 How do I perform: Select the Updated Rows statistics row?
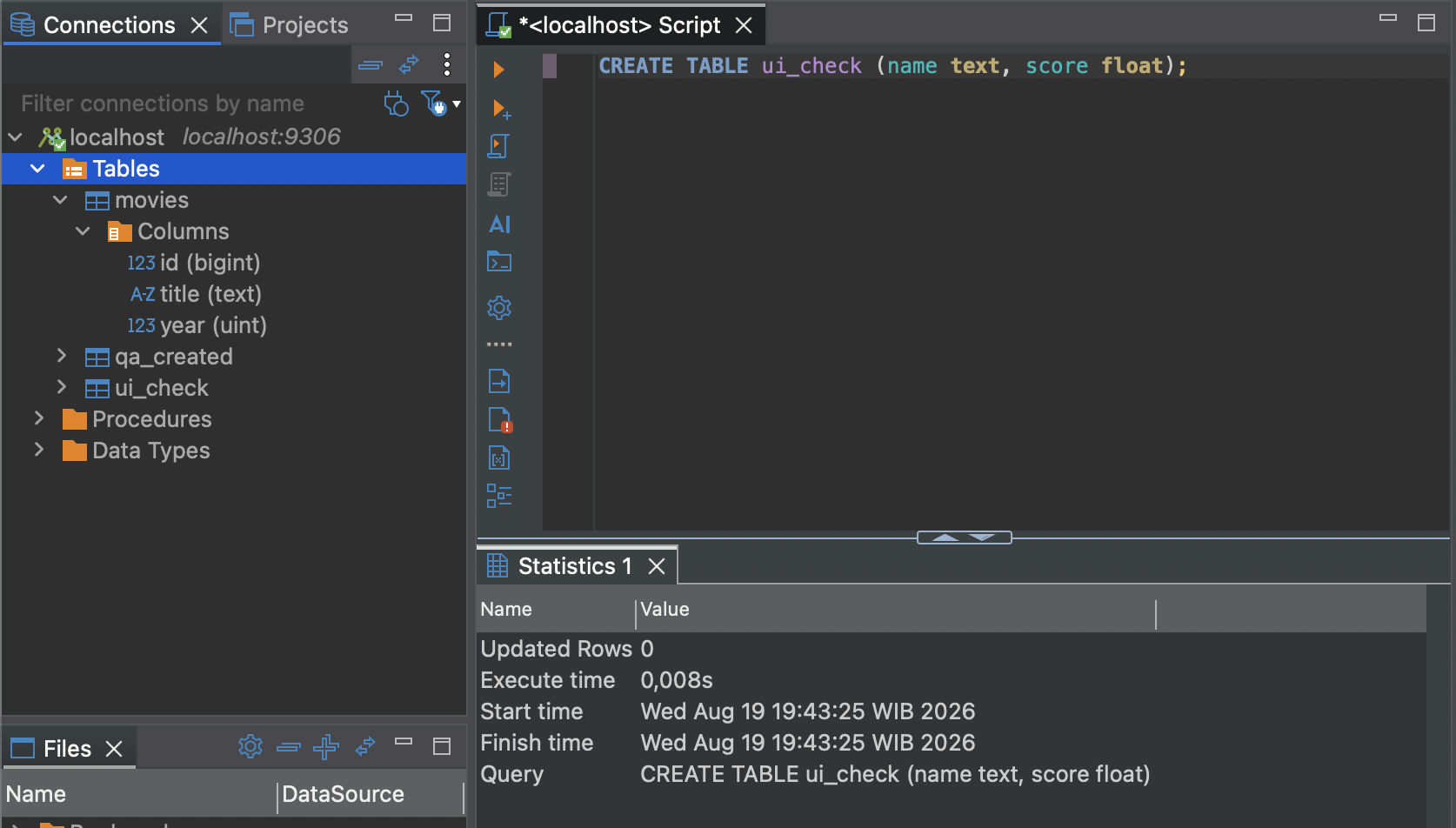(x=952, y=649)
